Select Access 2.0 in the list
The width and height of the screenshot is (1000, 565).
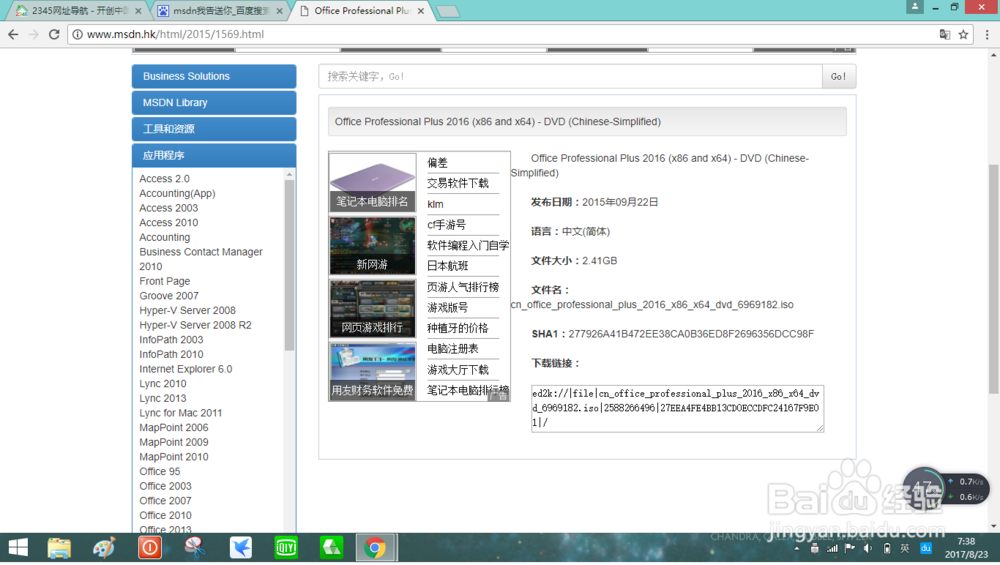(x=165, y=179)
